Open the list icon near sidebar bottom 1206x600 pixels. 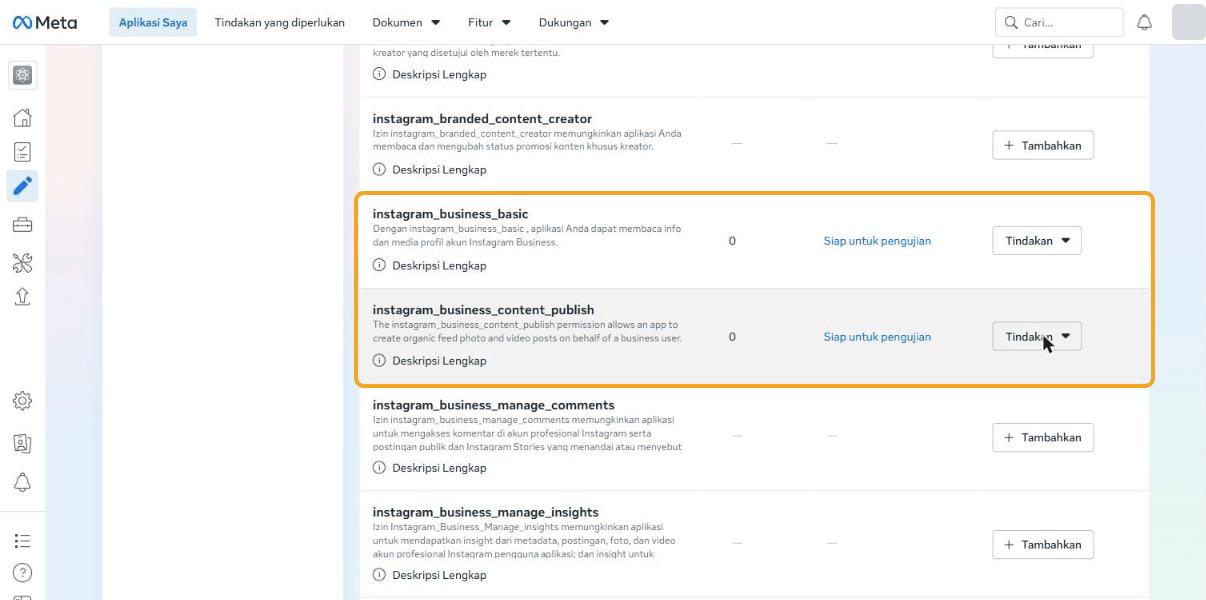(x=22, y=541)
